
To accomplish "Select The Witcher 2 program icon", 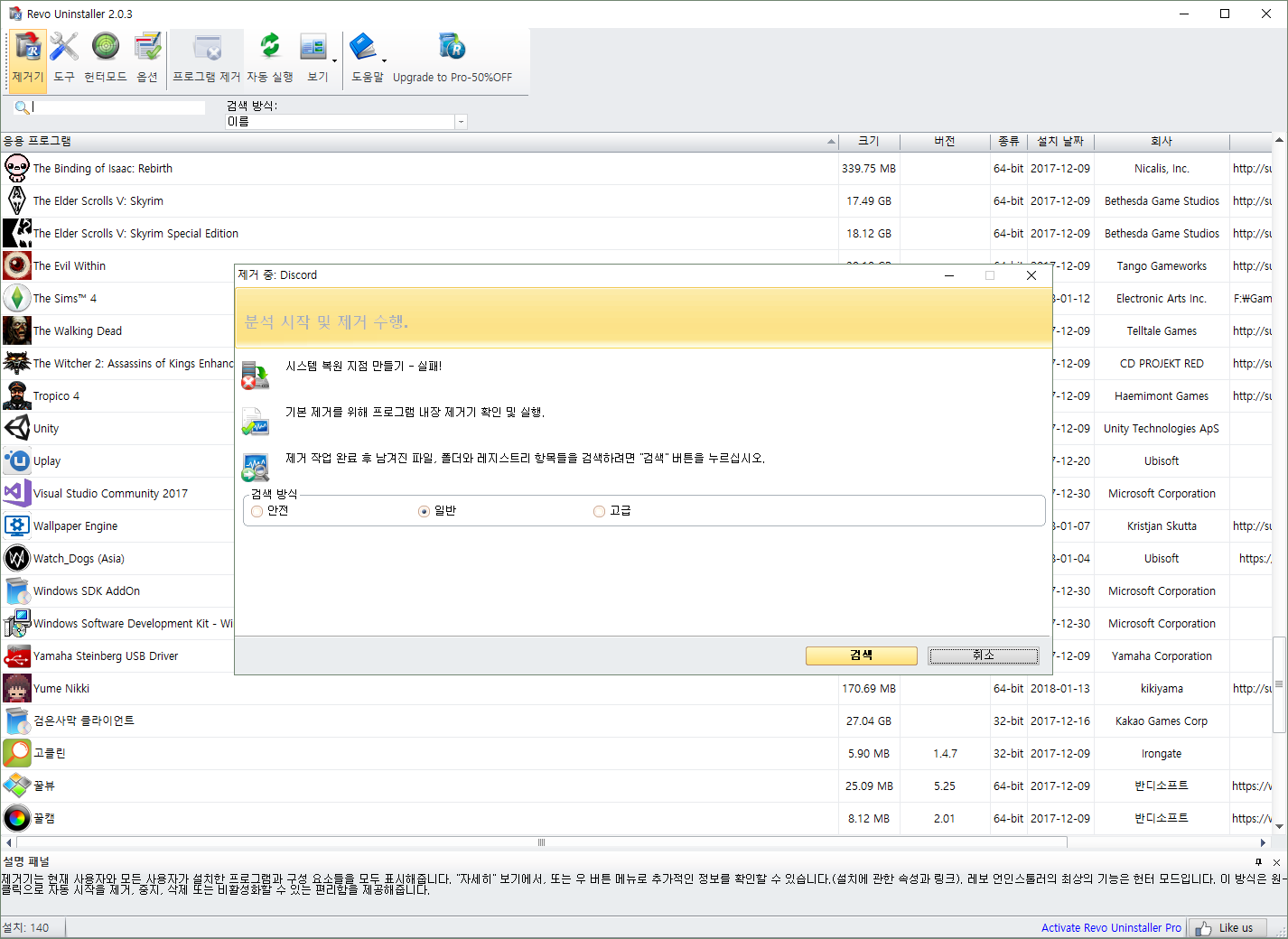I will point(17,363).
